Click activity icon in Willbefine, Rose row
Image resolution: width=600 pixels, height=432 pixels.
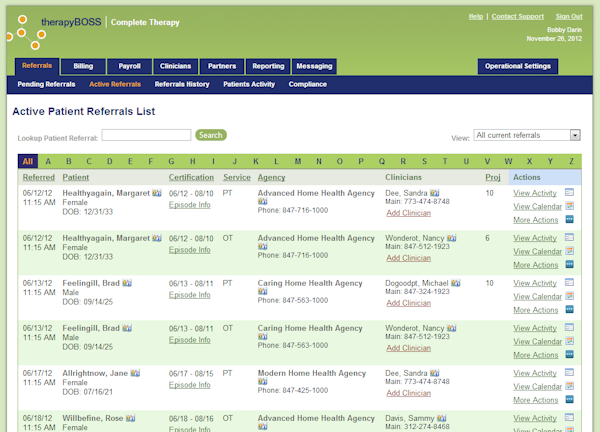[x=569, y=417]
